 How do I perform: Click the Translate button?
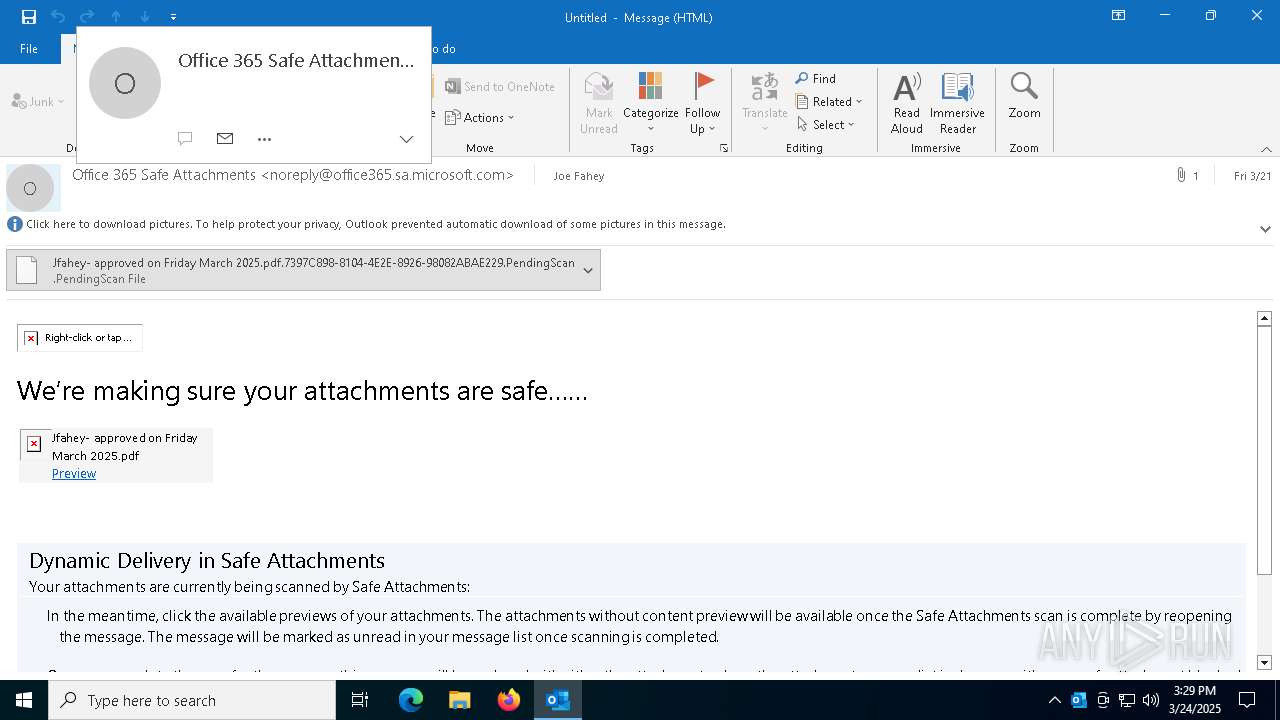coord(765,102)
